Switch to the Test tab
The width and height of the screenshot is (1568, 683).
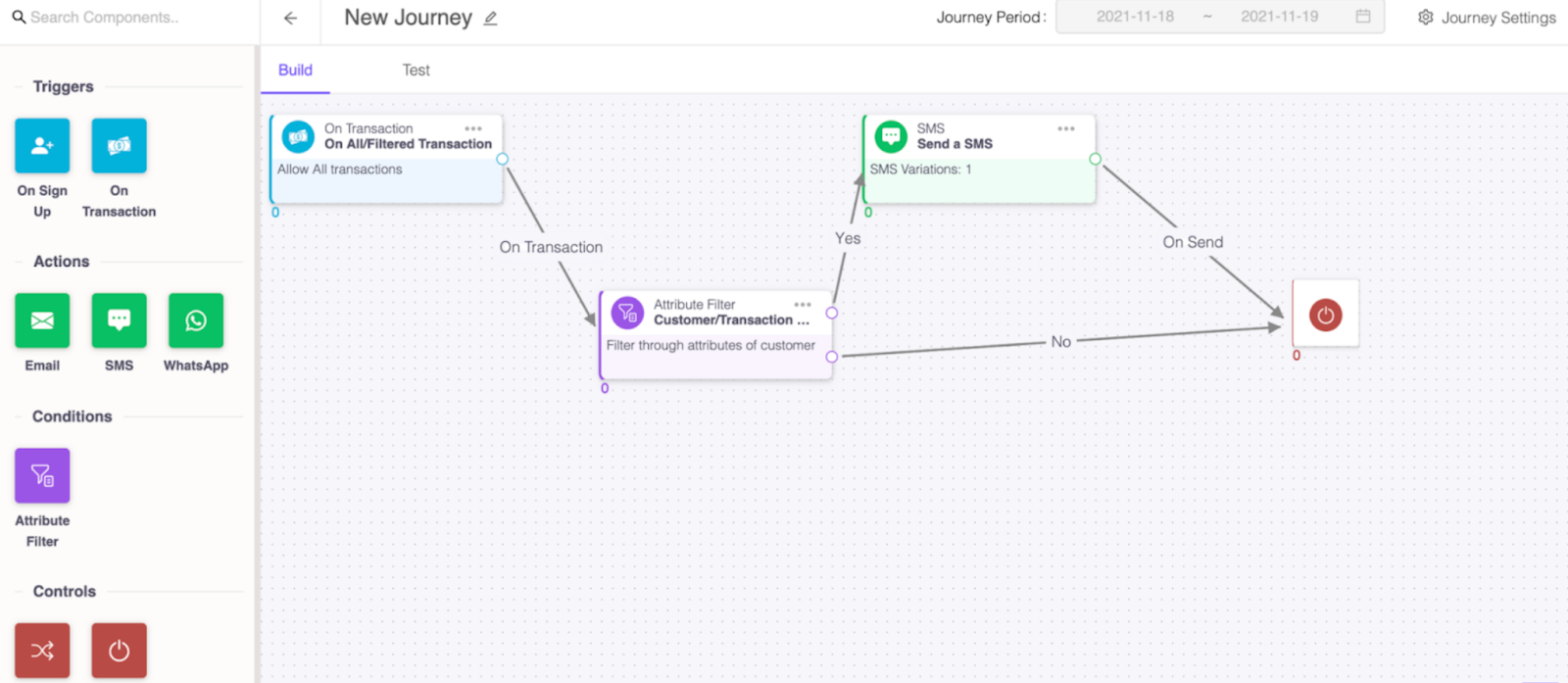coord(416,71)
